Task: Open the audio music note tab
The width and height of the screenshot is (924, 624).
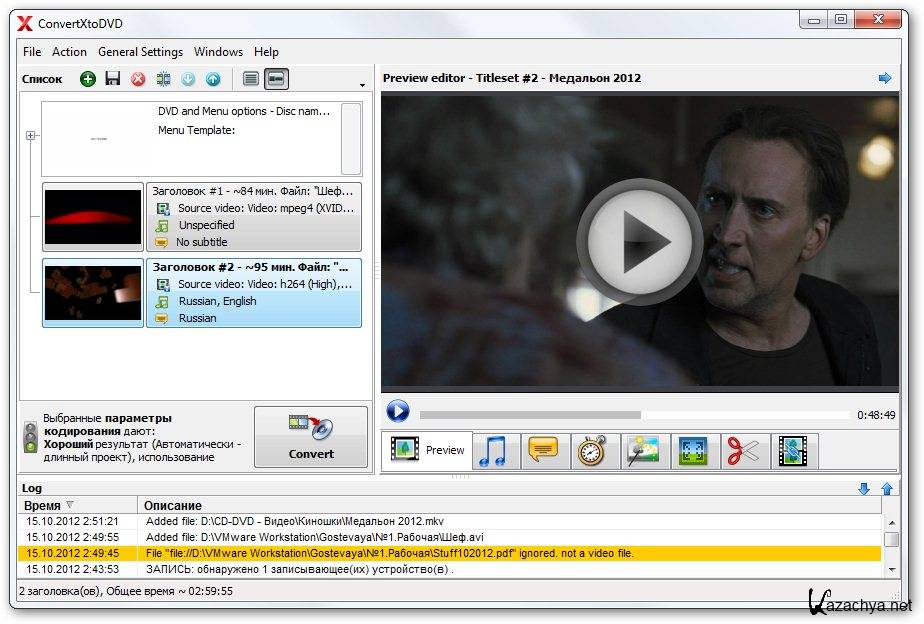Action: 492,451
